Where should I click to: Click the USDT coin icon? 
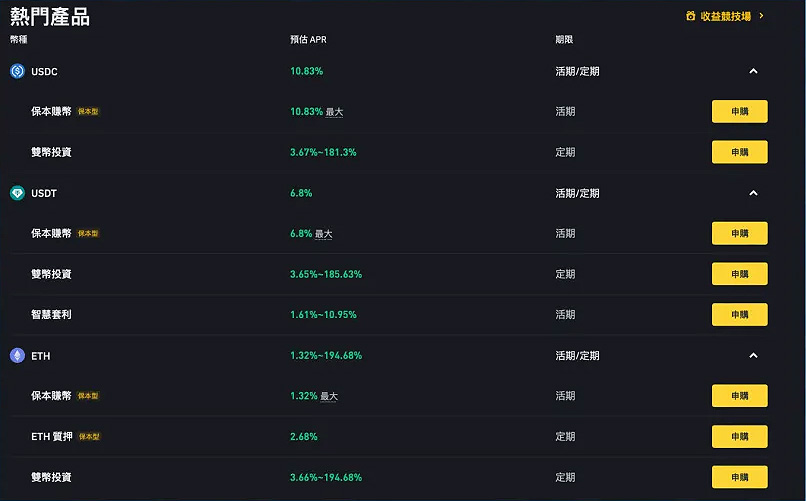(17, 193)
